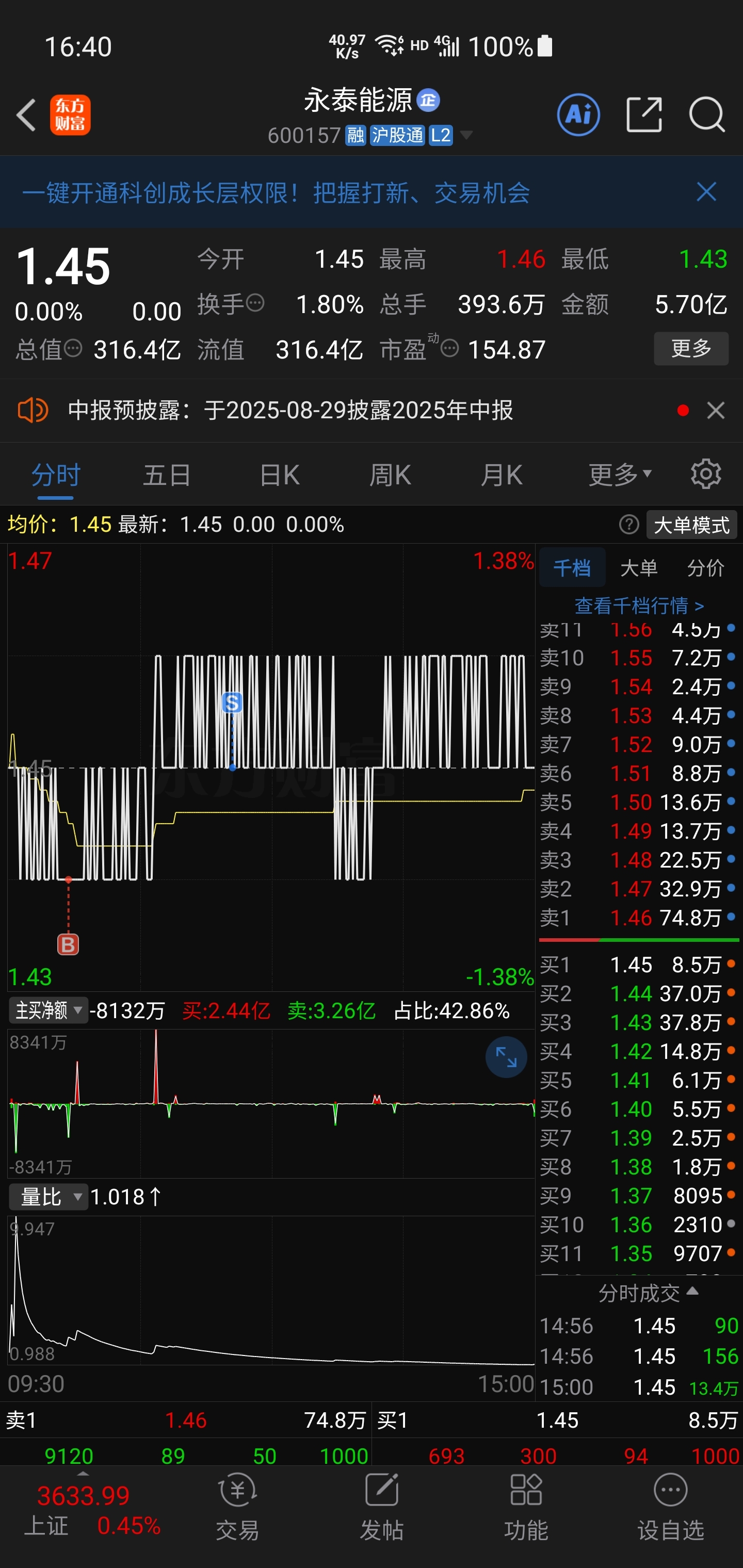The image size is (743, 1568).
Task: Open the 东方财富 logo icon
Action: tap(70, 115)
